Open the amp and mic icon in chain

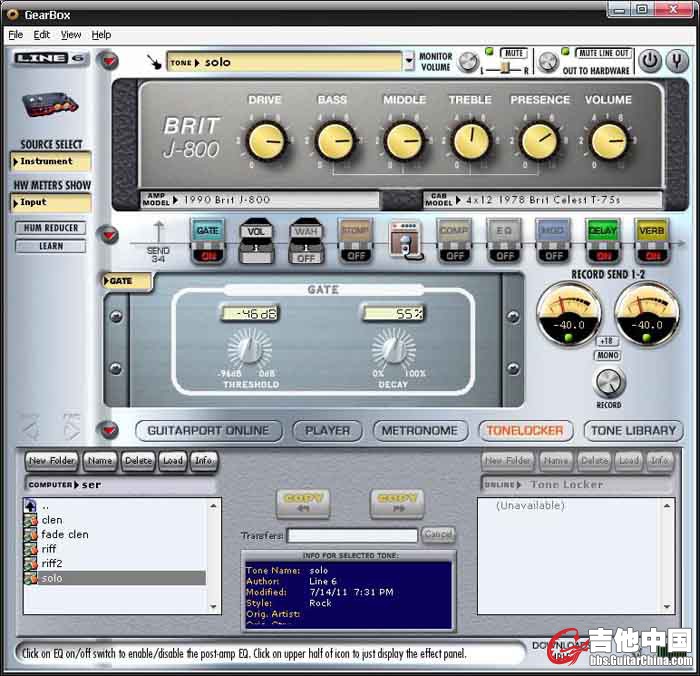pyautogui.click(x=405, y=241)
